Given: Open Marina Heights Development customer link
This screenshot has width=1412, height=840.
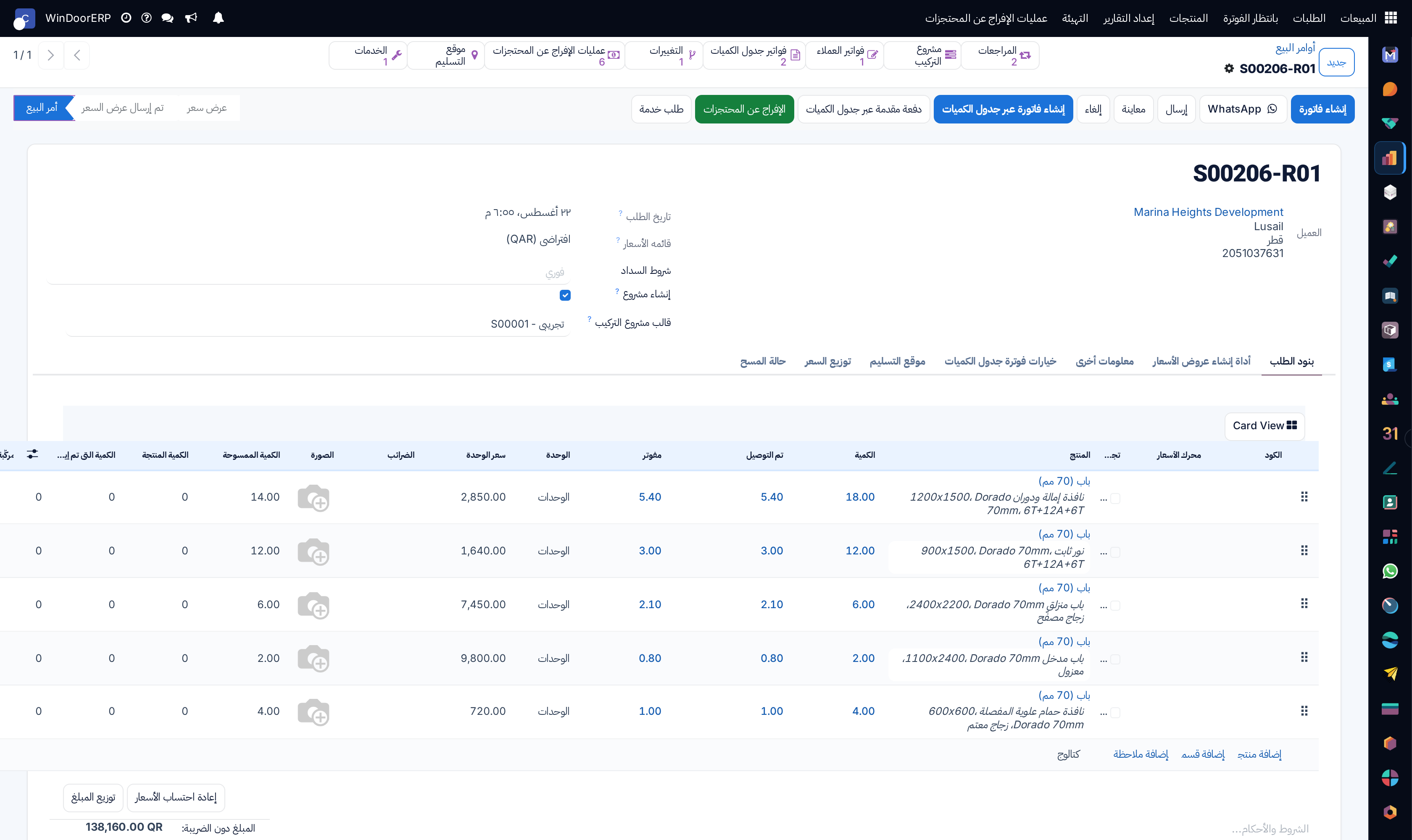Looking at the screenshot, I should point(1208,212).
